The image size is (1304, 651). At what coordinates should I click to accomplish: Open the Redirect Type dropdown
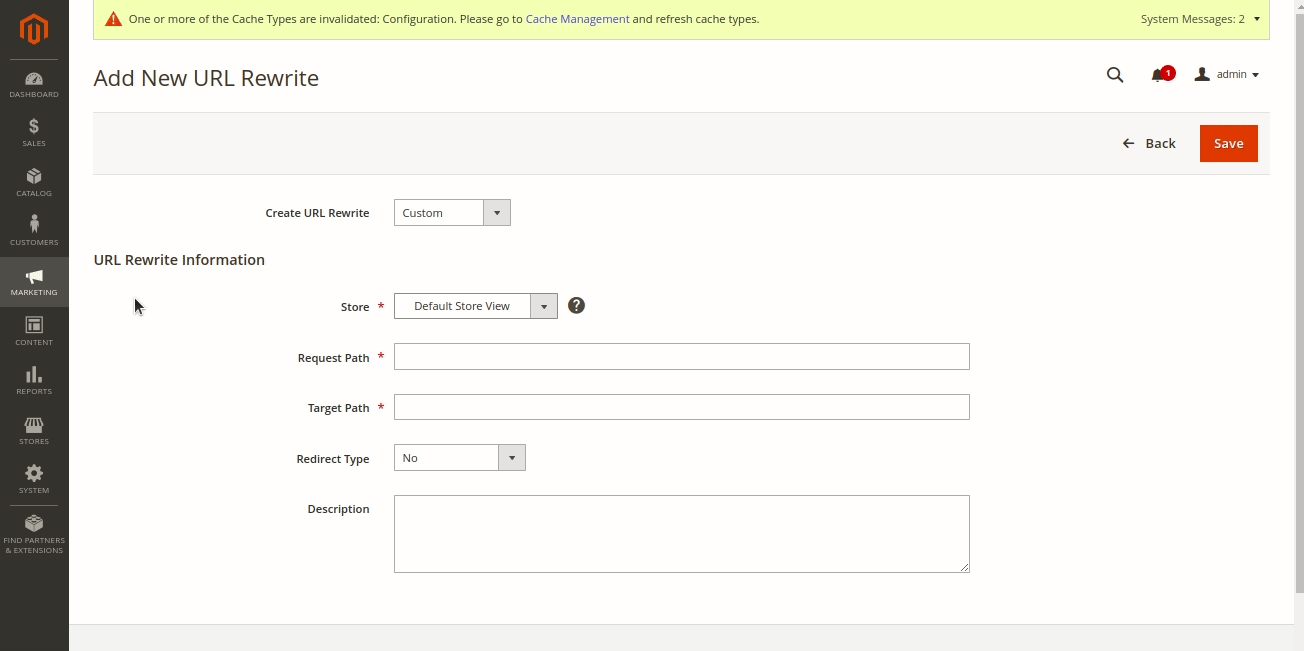(x=460, y=458)
